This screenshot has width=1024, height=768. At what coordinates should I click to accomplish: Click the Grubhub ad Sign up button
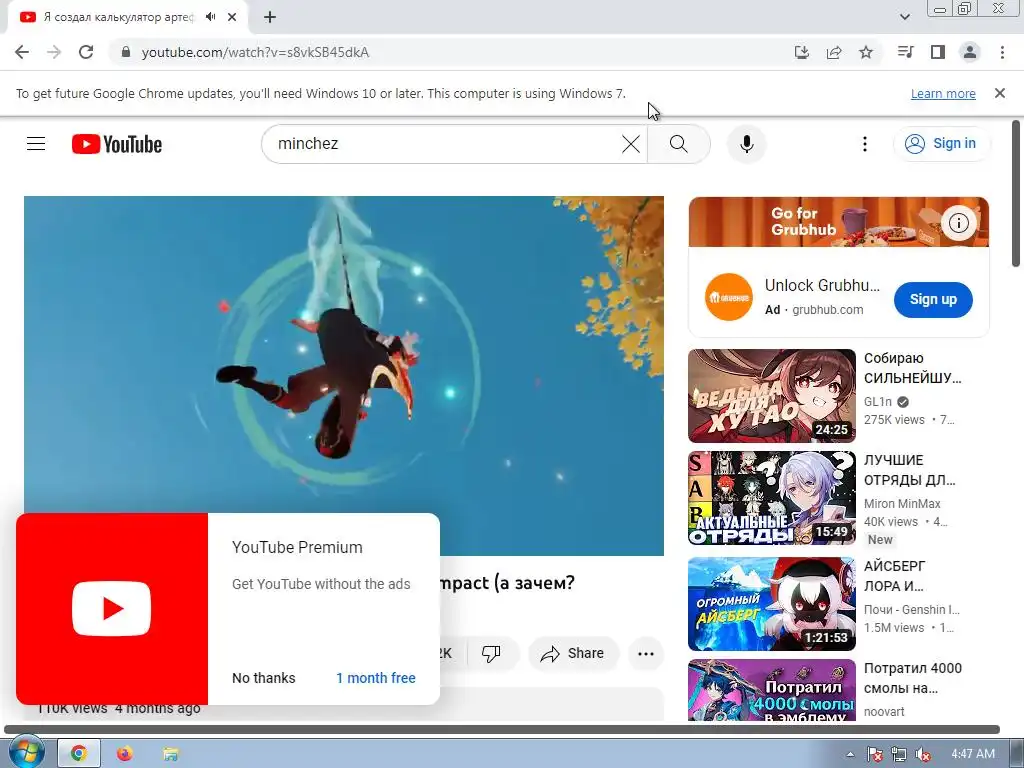pos(933,300)
